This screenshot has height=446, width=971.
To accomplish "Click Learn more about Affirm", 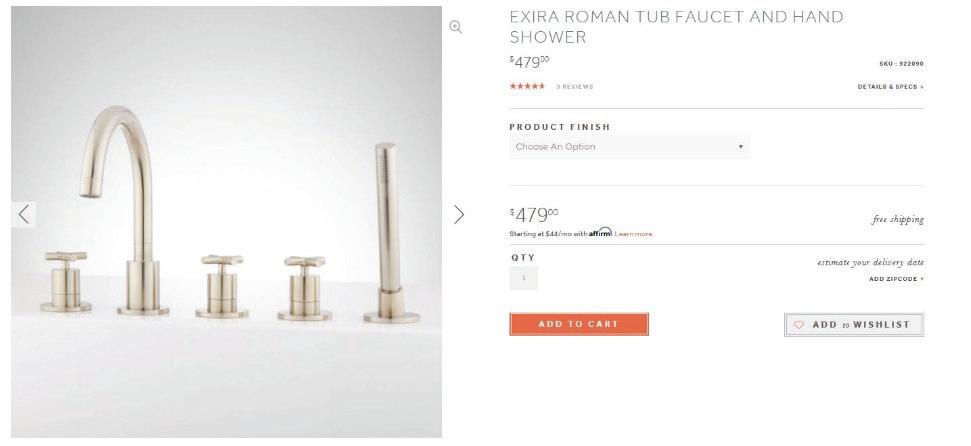I will pos(634,234).
